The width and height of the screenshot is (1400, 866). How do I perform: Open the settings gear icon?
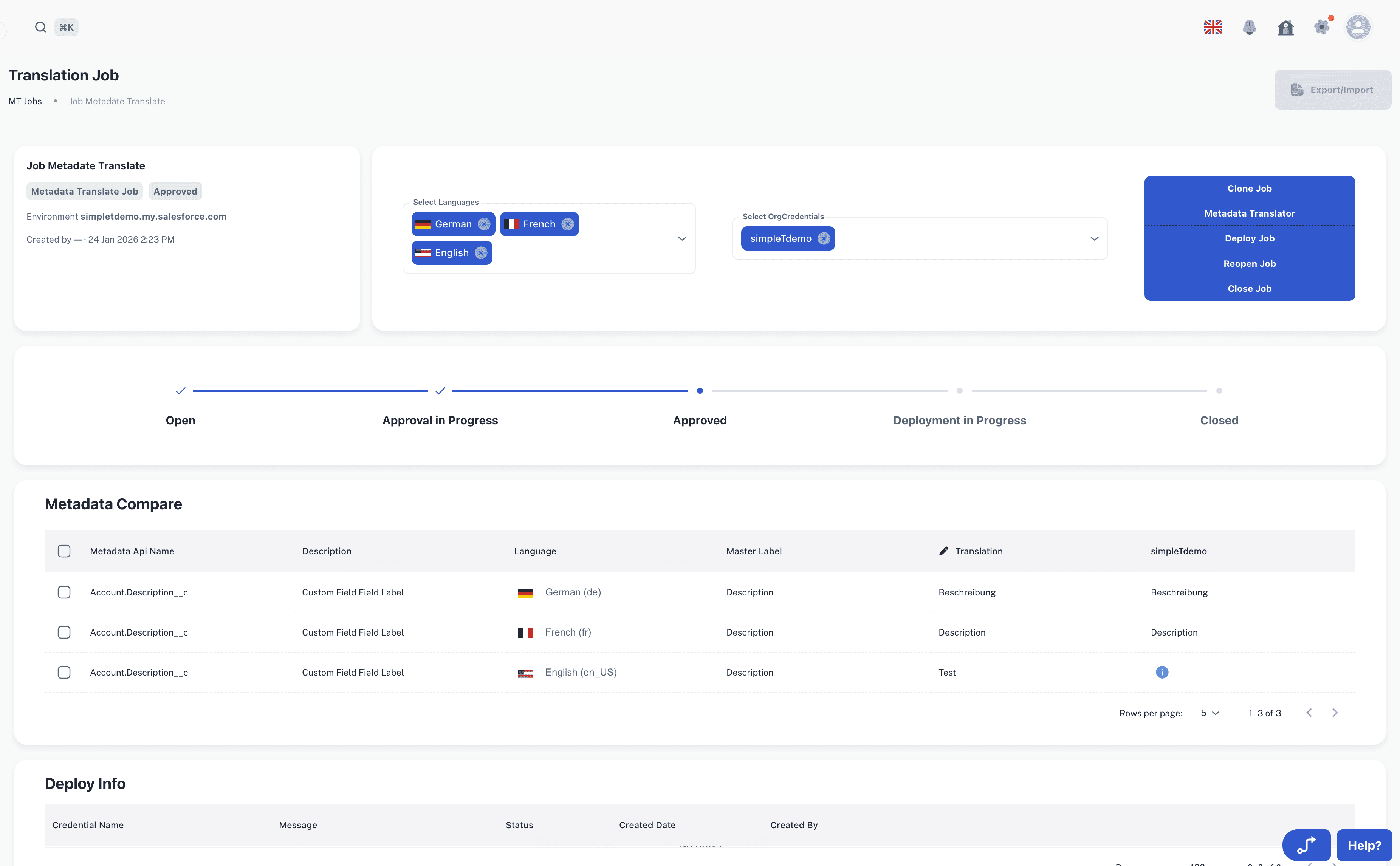pos(1322,27)
